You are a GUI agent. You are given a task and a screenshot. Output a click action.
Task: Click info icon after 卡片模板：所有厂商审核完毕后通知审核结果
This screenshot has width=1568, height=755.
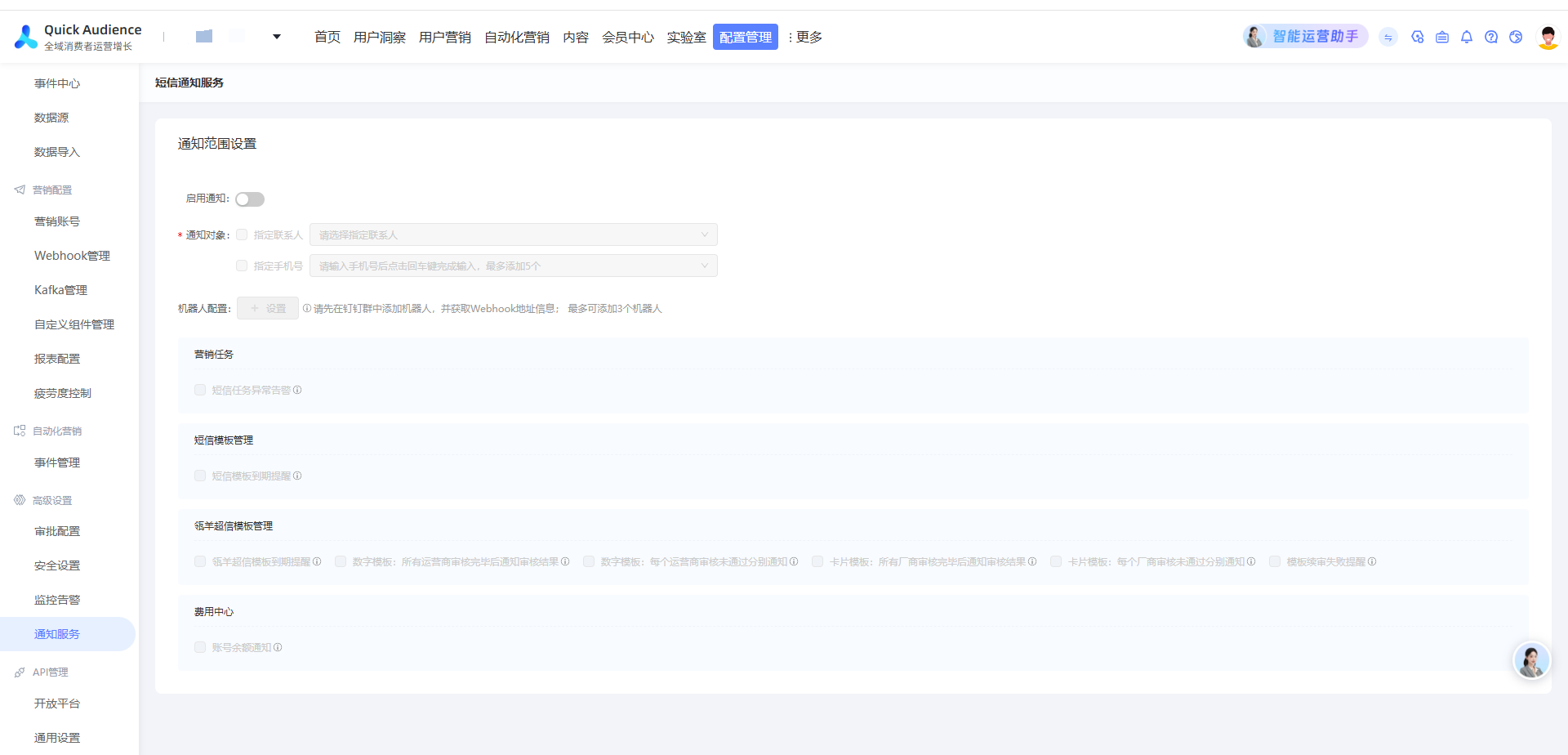click(1032, 562)
